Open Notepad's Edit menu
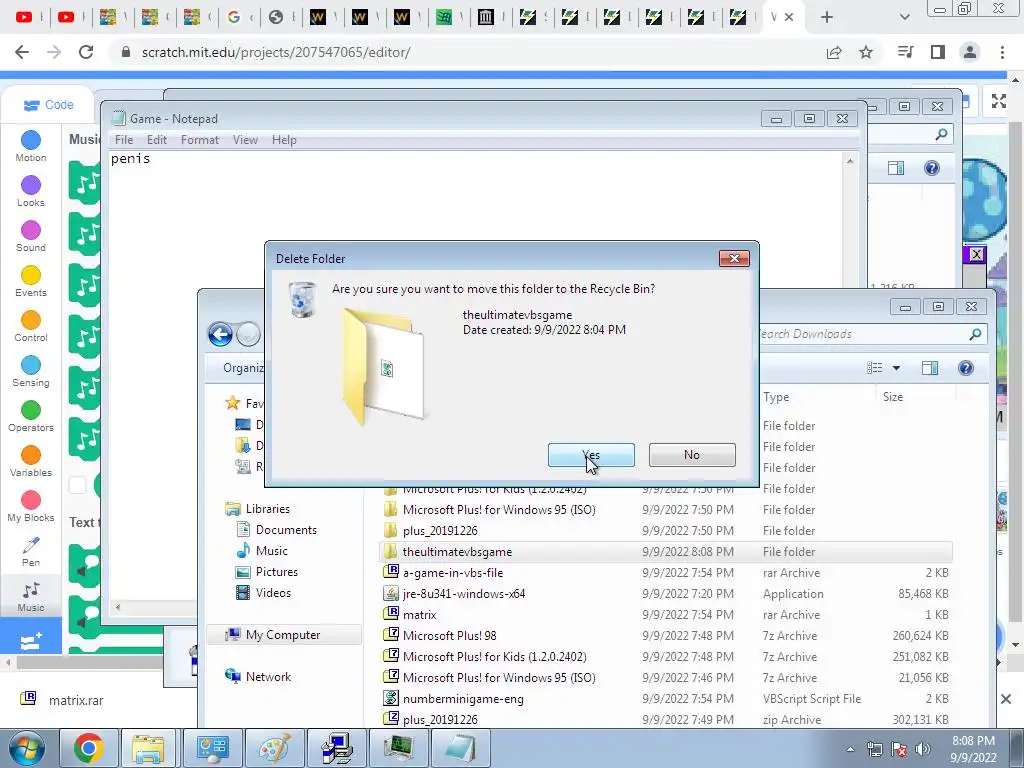 156,140
